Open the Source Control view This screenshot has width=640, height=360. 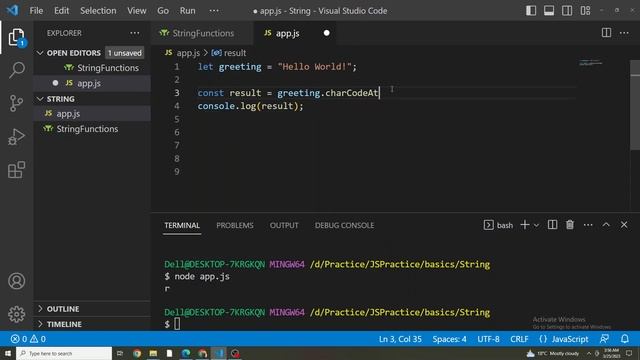(x=16, y=103)
